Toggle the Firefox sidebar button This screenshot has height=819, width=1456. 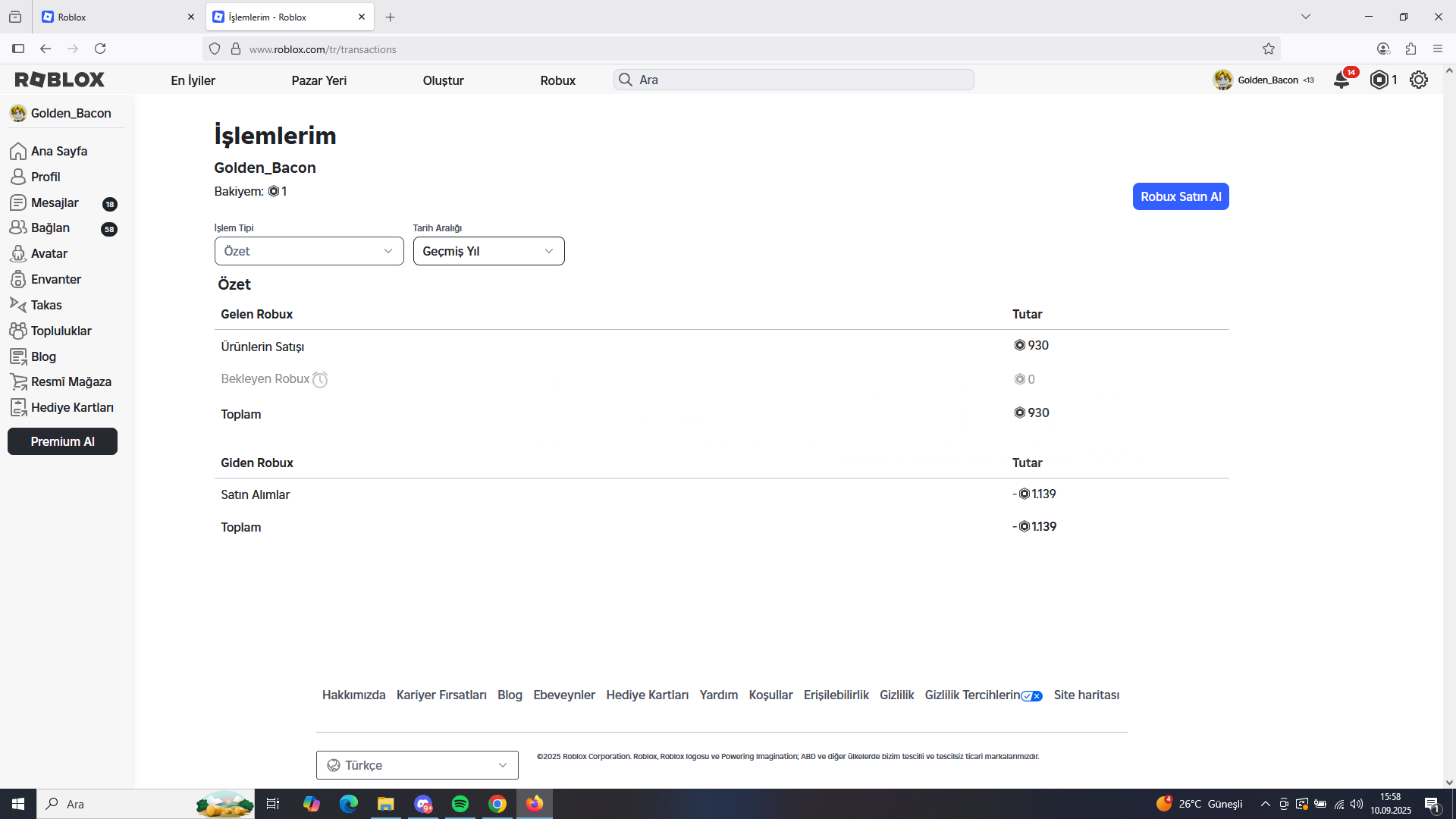[18, 49]
